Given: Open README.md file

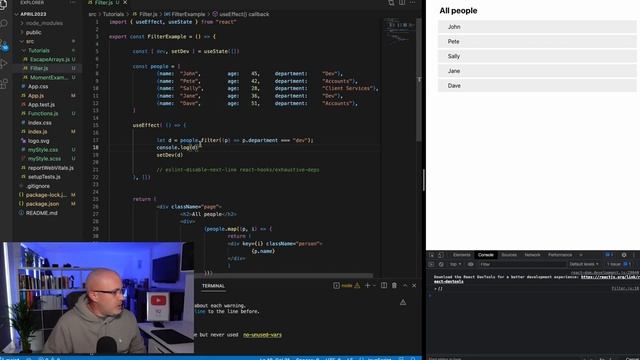Looking at the screenshot, I should click(41, 213).
